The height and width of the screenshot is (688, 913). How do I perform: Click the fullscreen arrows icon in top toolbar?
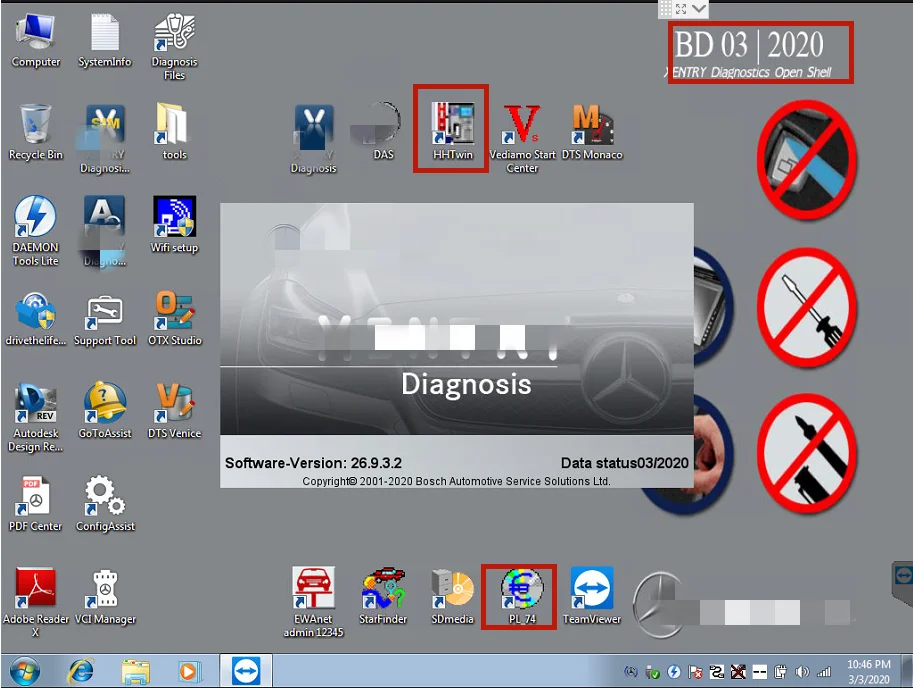tap(681, 8)
